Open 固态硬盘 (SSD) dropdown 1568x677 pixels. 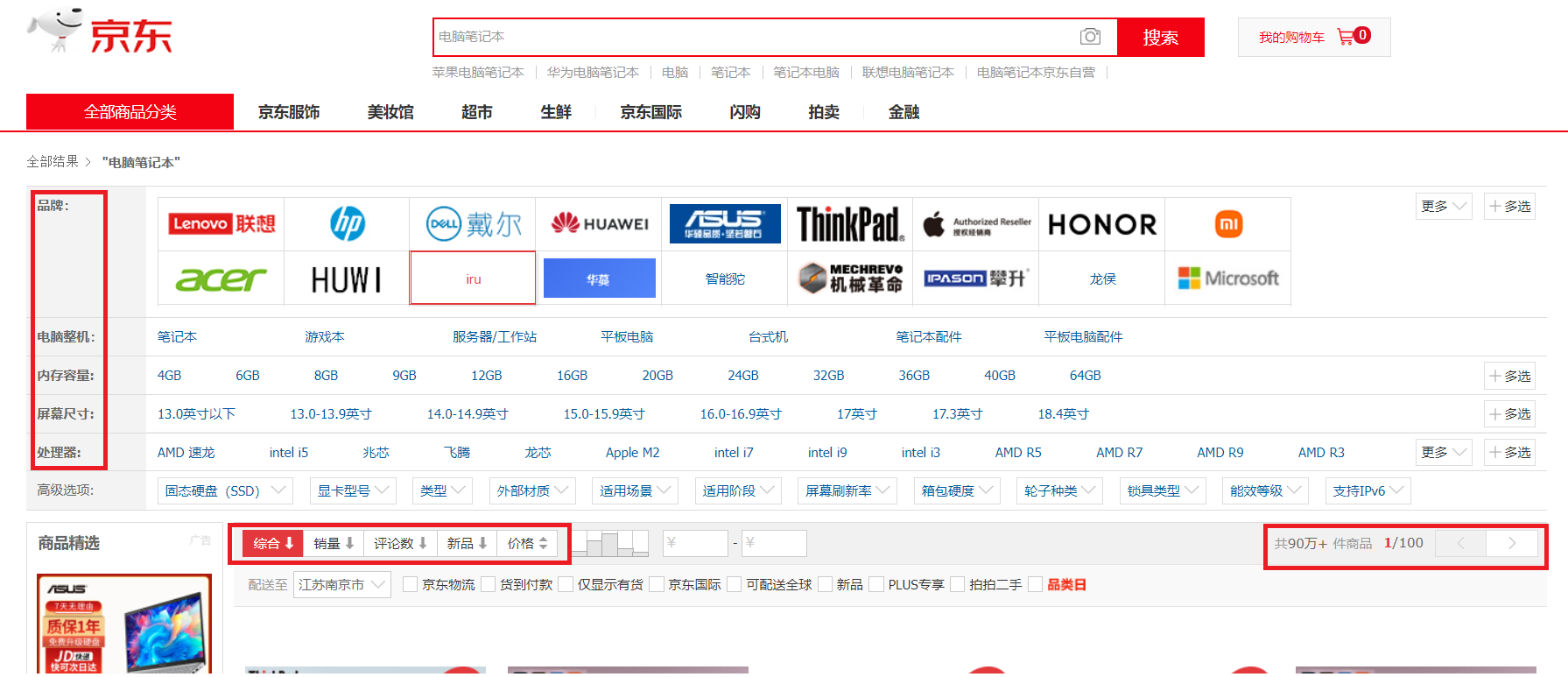tap(225, 491)
